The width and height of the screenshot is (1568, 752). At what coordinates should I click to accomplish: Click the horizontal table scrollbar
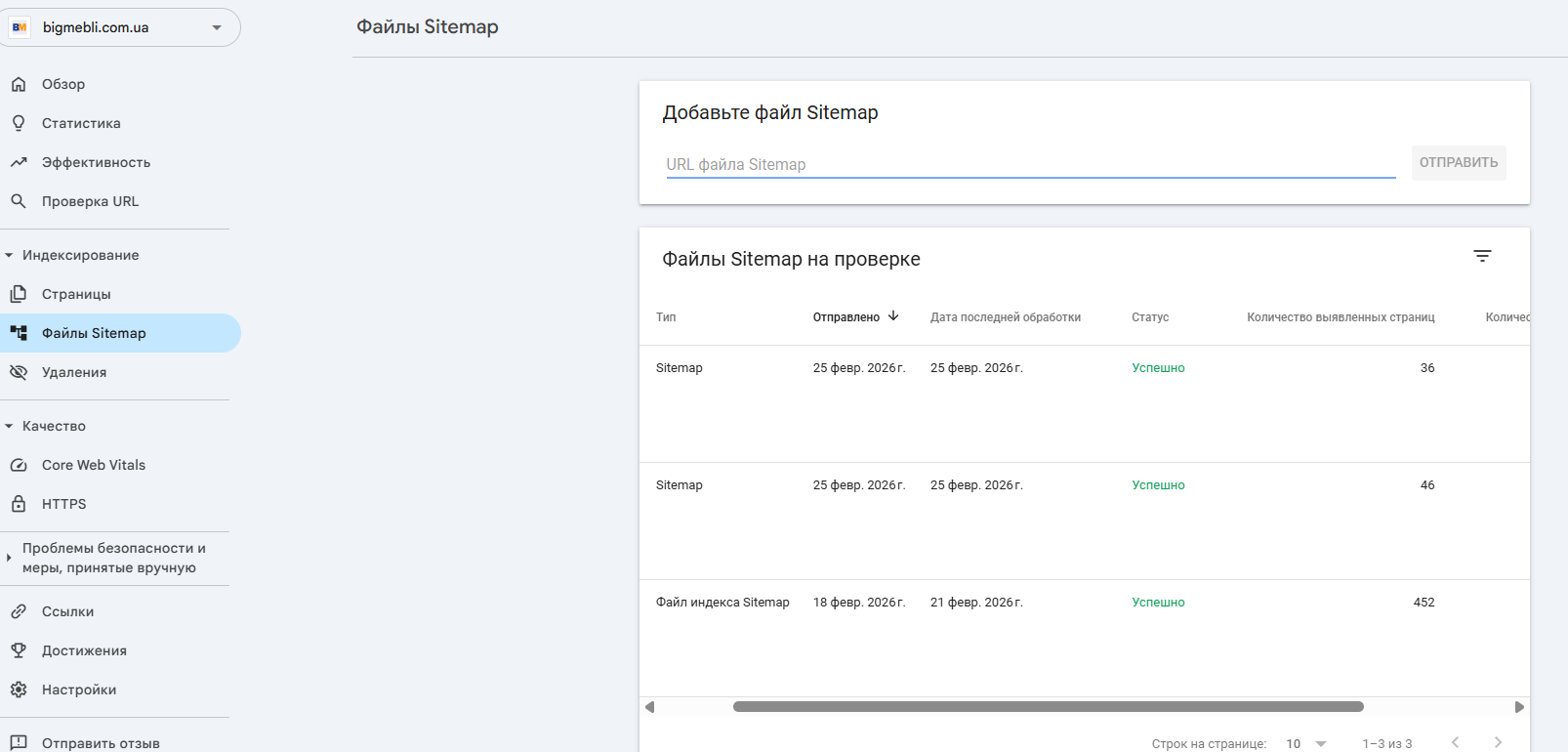[x=1048, y=706]
